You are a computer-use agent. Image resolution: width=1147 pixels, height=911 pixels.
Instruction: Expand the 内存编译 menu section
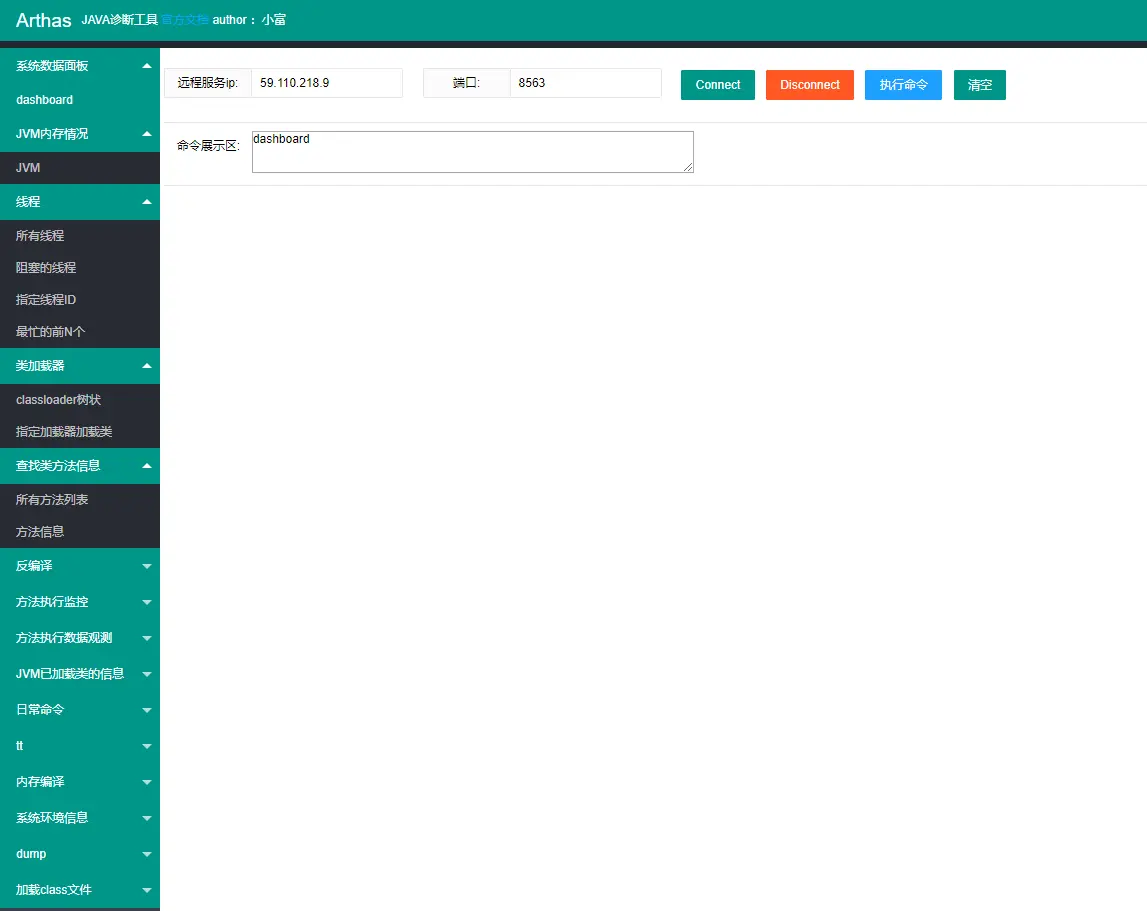click(80, 781)
